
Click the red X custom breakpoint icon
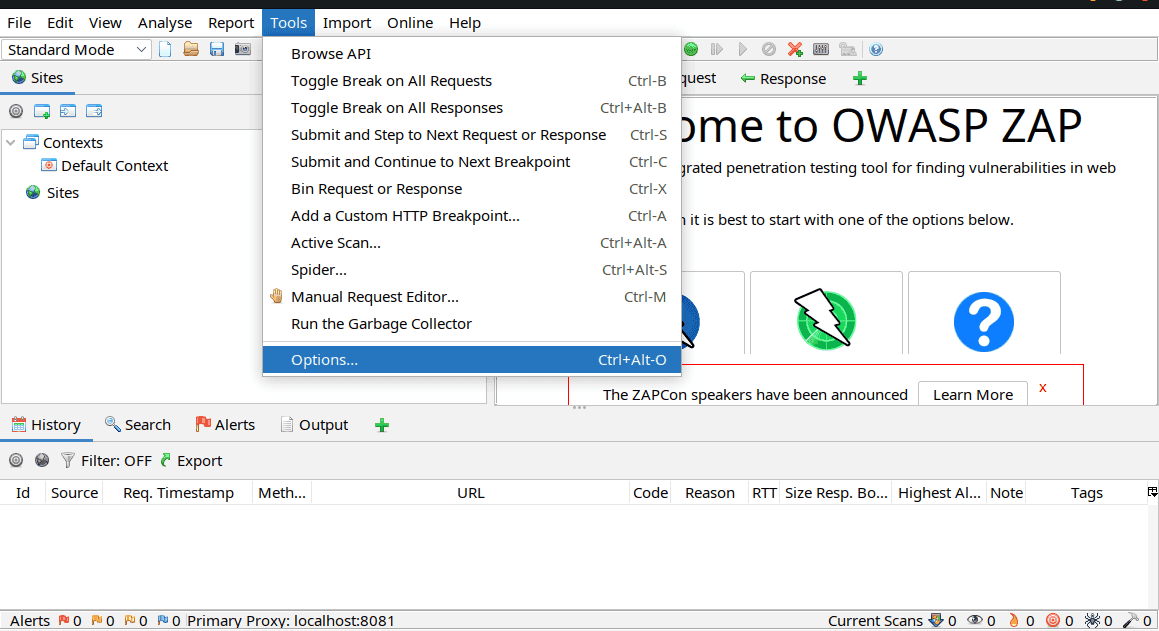tap(795, 49)
